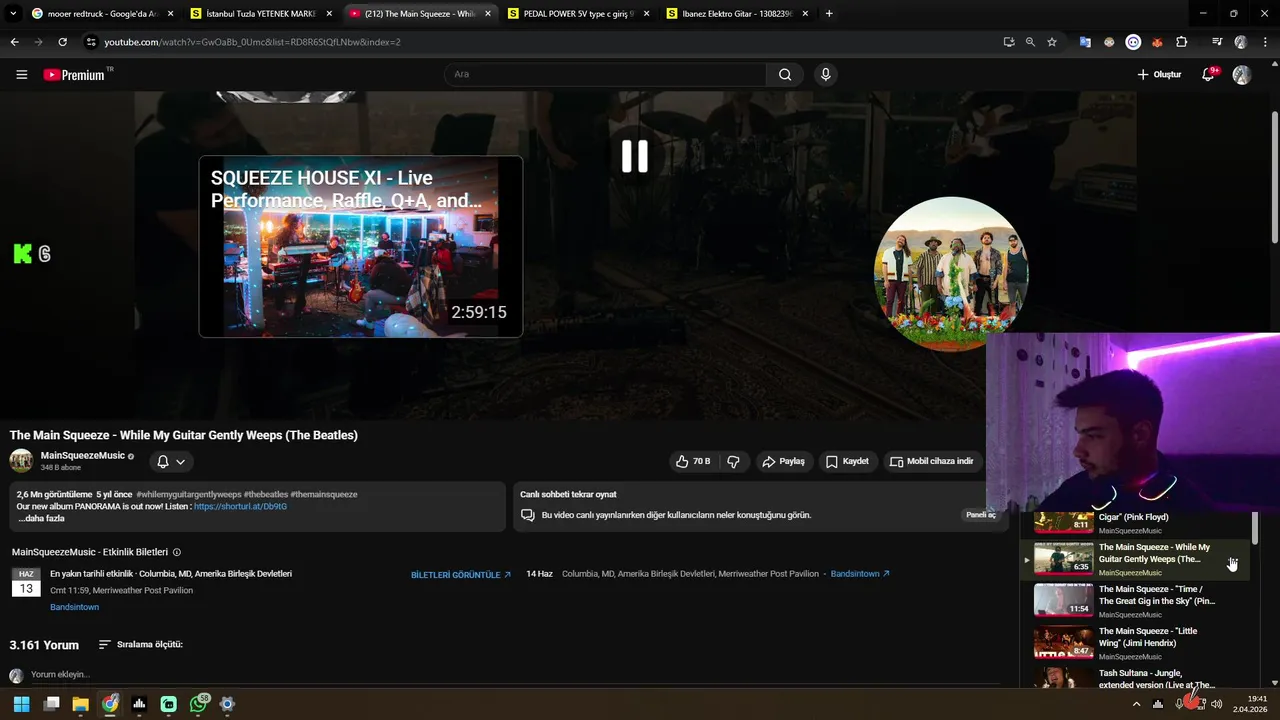The image size is (1280, 720).
Task: Open Chrome tab search dropdown
Action: 12,14
